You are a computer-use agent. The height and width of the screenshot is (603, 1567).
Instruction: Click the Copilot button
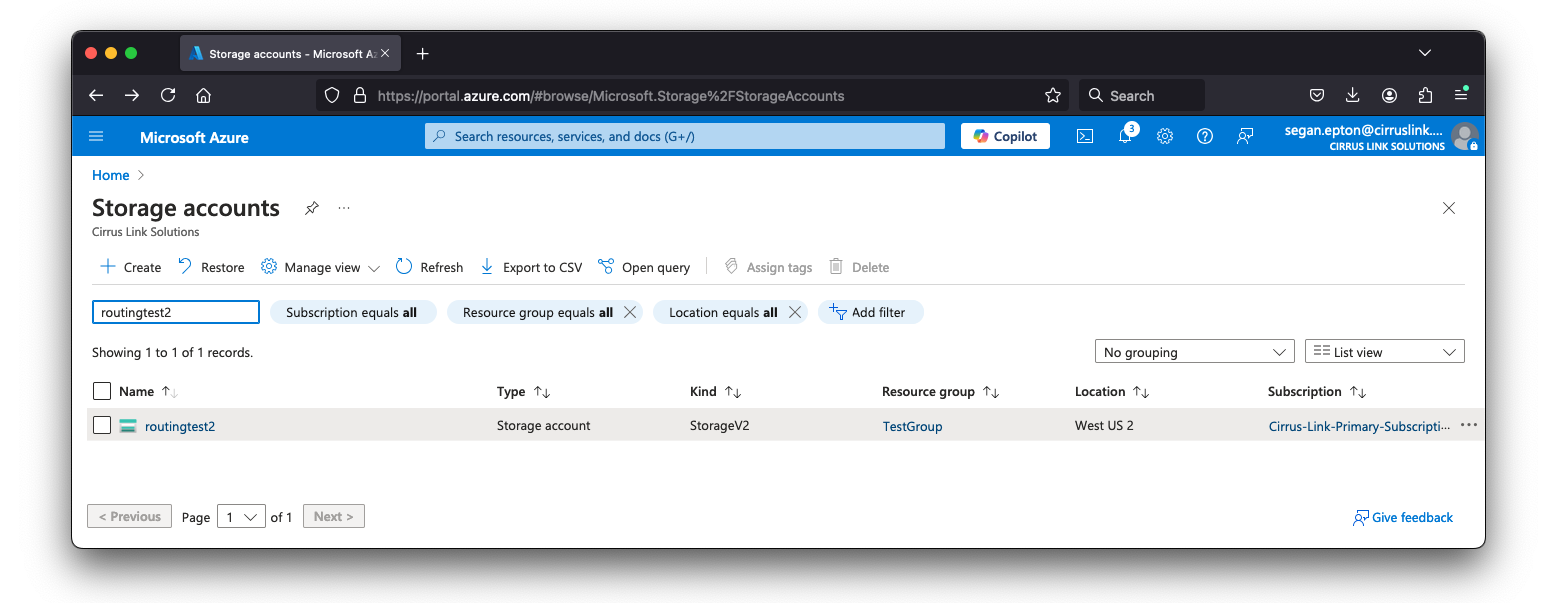[1005, 137]
